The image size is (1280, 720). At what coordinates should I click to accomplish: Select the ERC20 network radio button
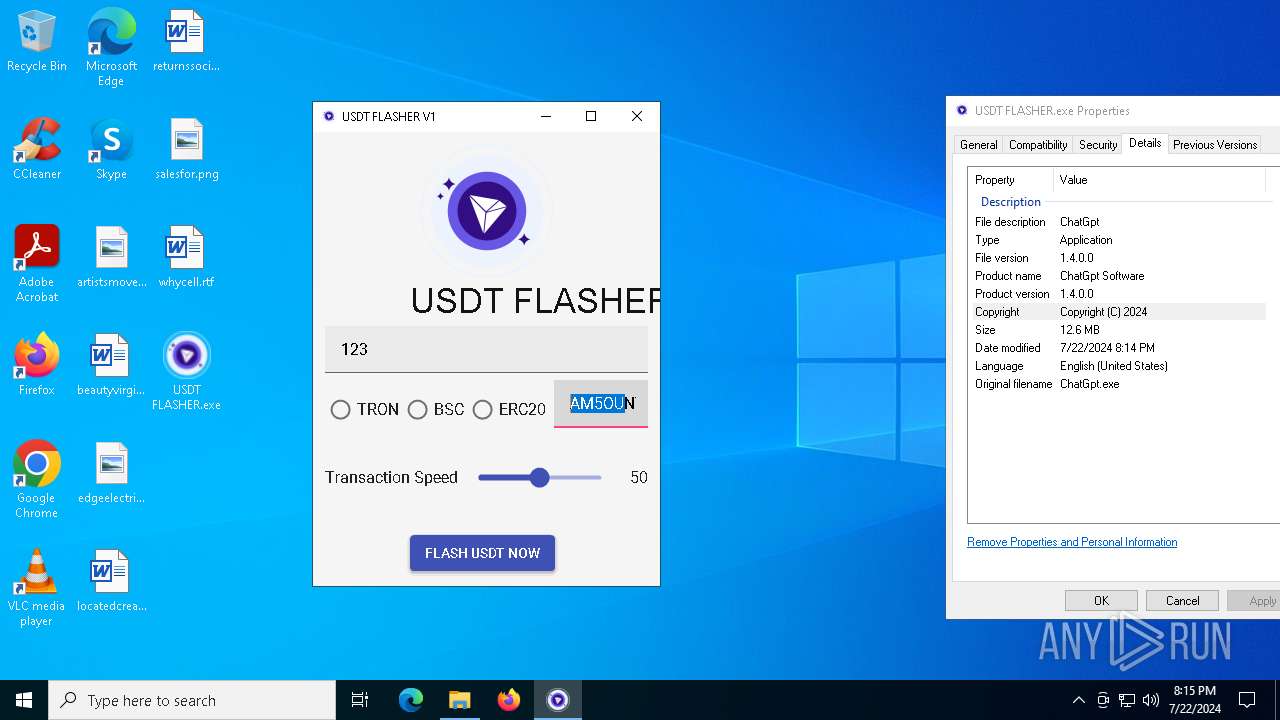pos(483,410)
